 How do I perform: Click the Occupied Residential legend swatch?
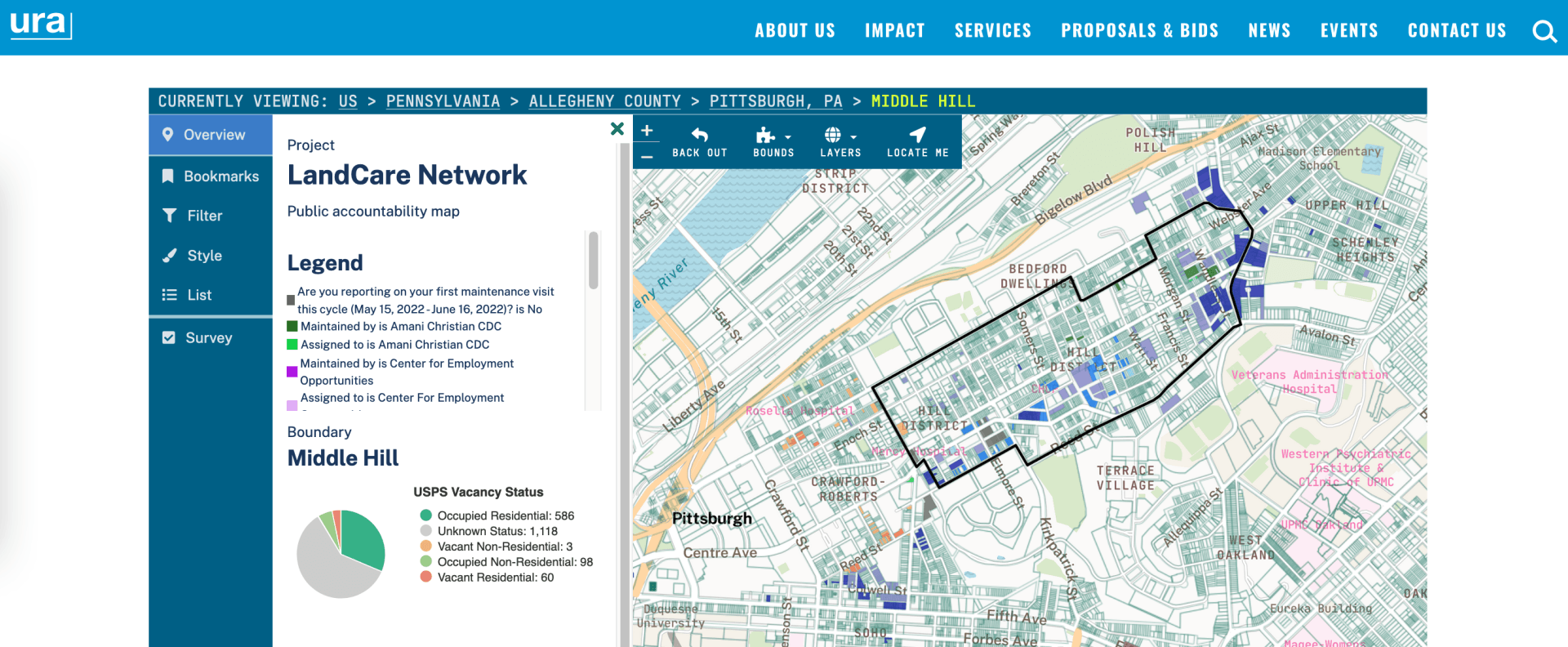coord(425,515)
